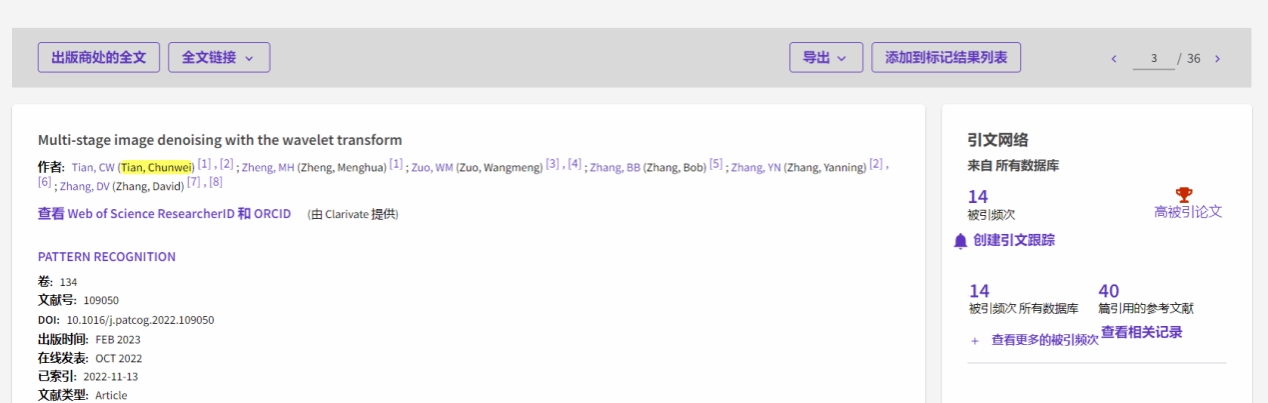Expand the 导出 export dropdown
This screenshot has height=403, width=1268.
coord(825,57)
